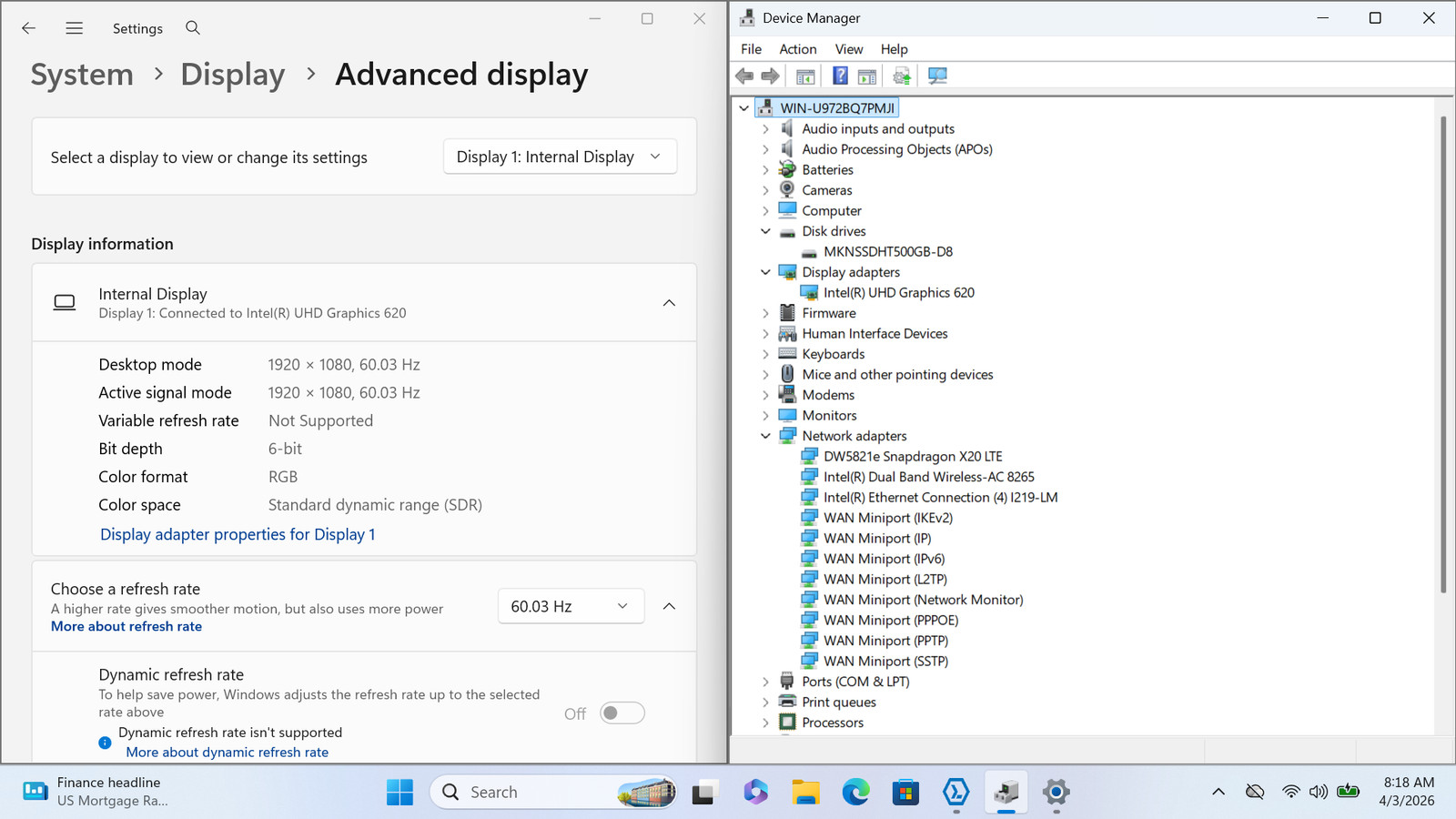
Task: Click the Settings back arrow button
Action: [x=29, y=28]
